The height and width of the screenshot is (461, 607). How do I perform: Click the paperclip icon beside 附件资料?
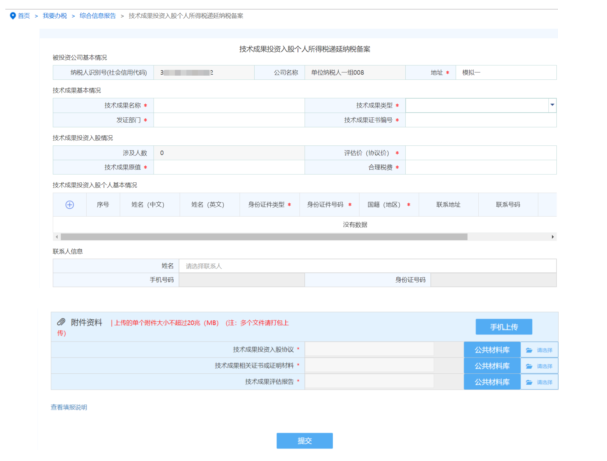coord(61,322)
